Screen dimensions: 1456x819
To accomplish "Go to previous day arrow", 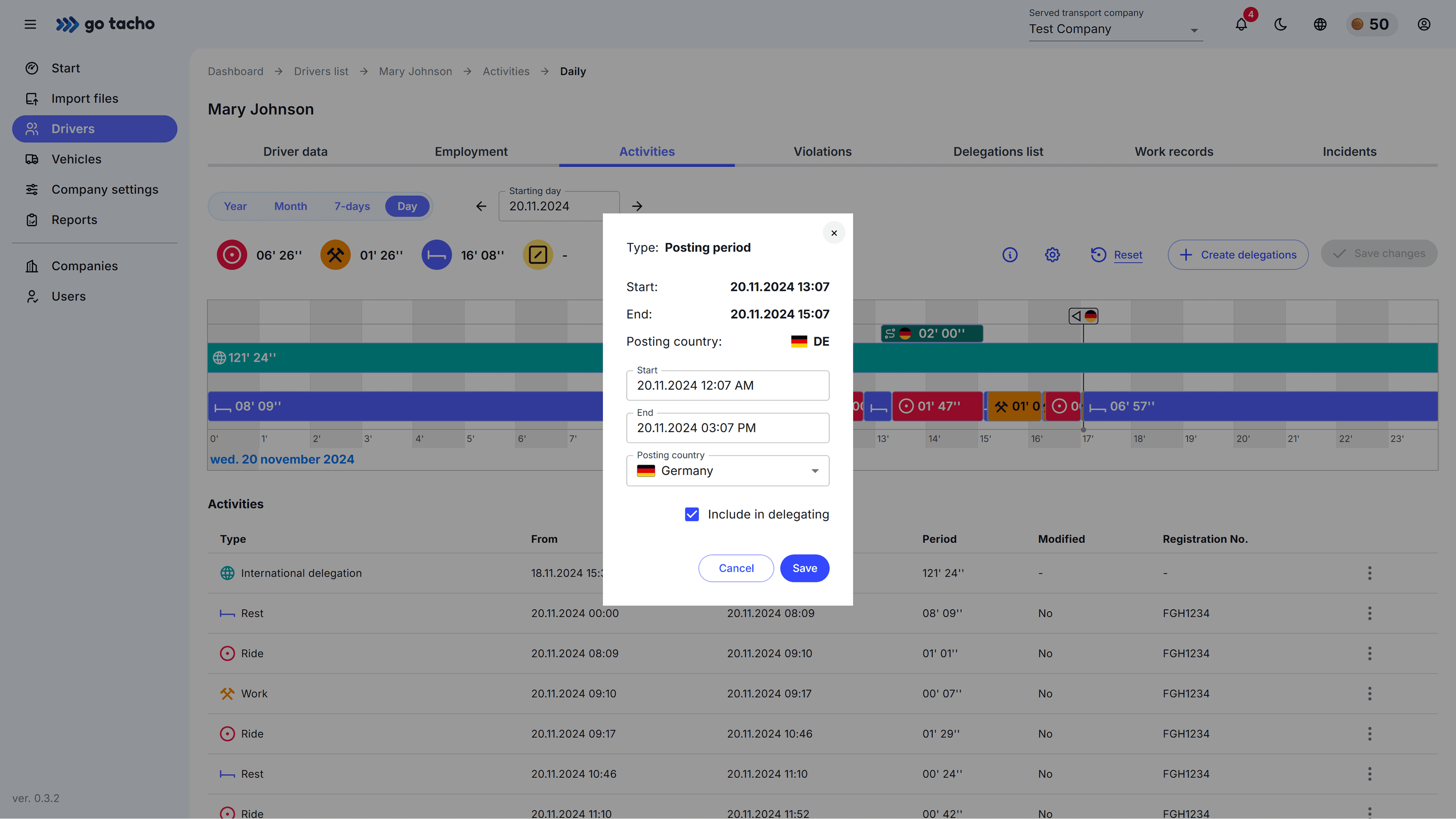I will click(x=481, y=206).
